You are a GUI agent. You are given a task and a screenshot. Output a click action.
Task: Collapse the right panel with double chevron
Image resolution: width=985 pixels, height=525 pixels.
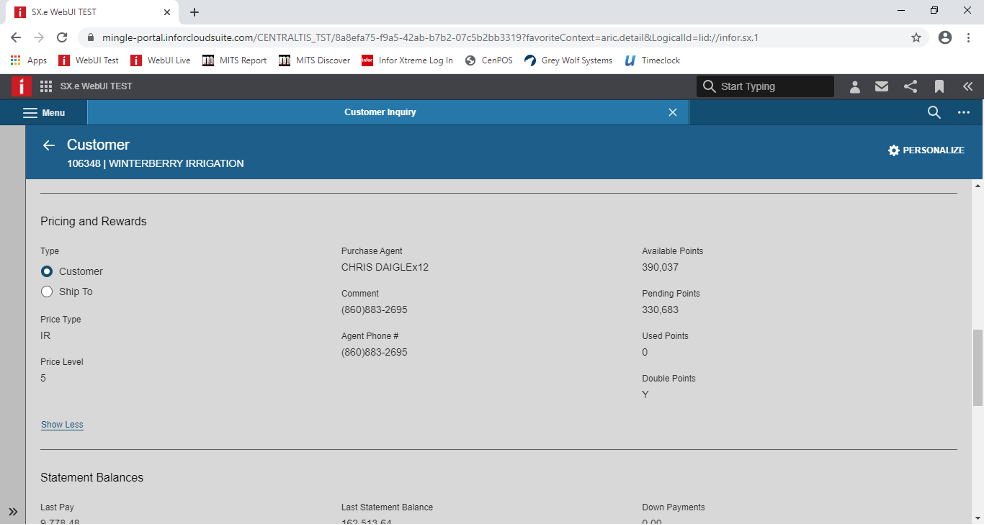[967, 86]
